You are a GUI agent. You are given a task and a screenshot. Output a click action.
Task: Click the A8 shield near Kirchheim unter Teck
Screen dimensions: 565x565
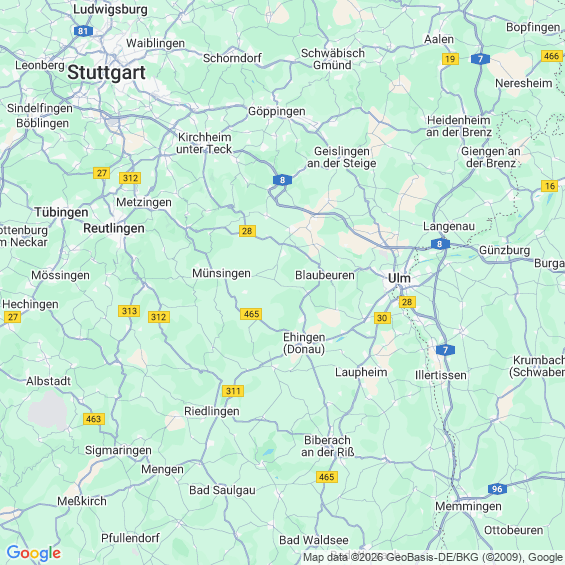(x=282, y=180)
